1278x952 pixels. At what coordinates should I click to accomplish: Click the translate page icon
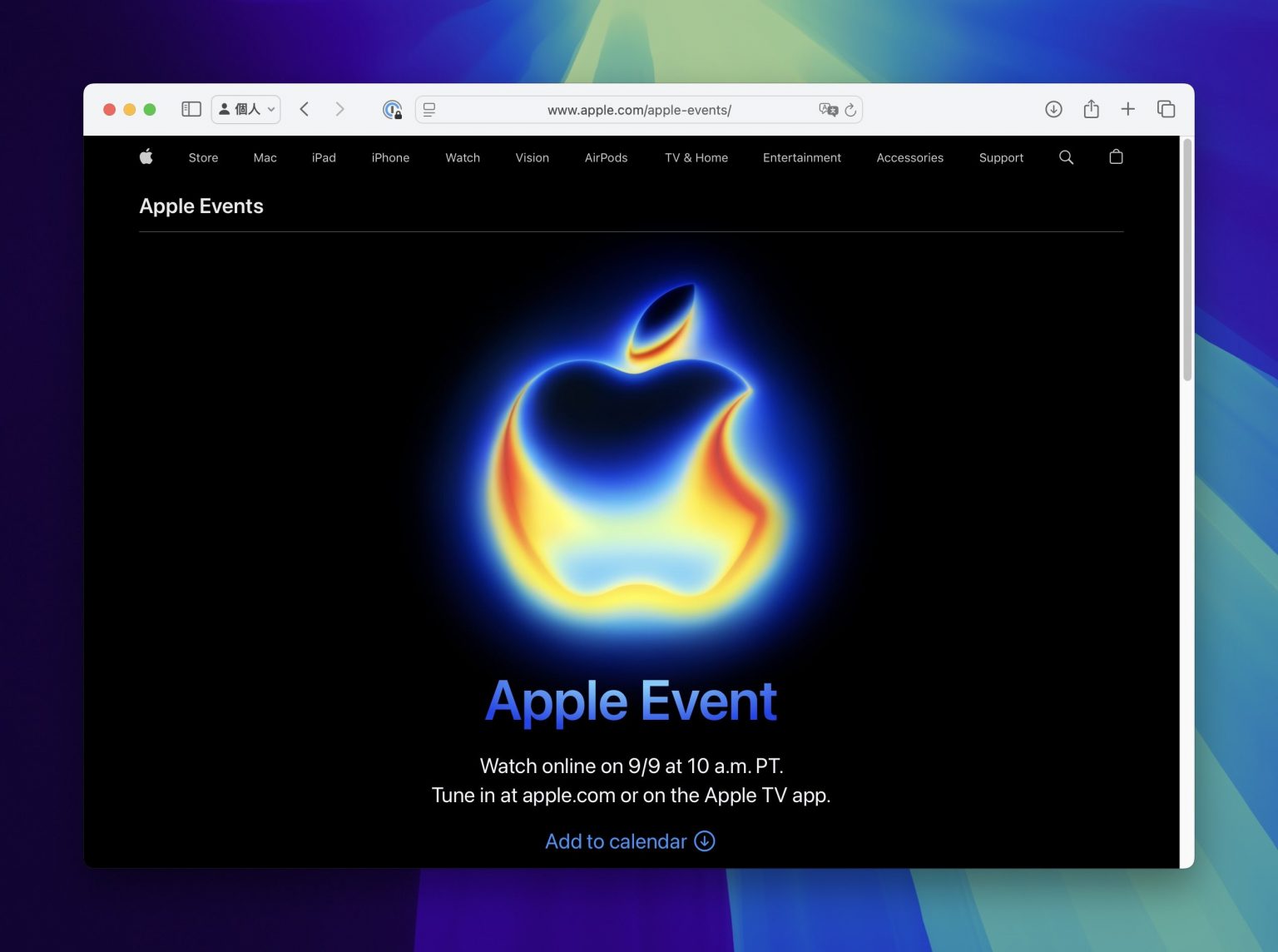(x=828, y=109)
